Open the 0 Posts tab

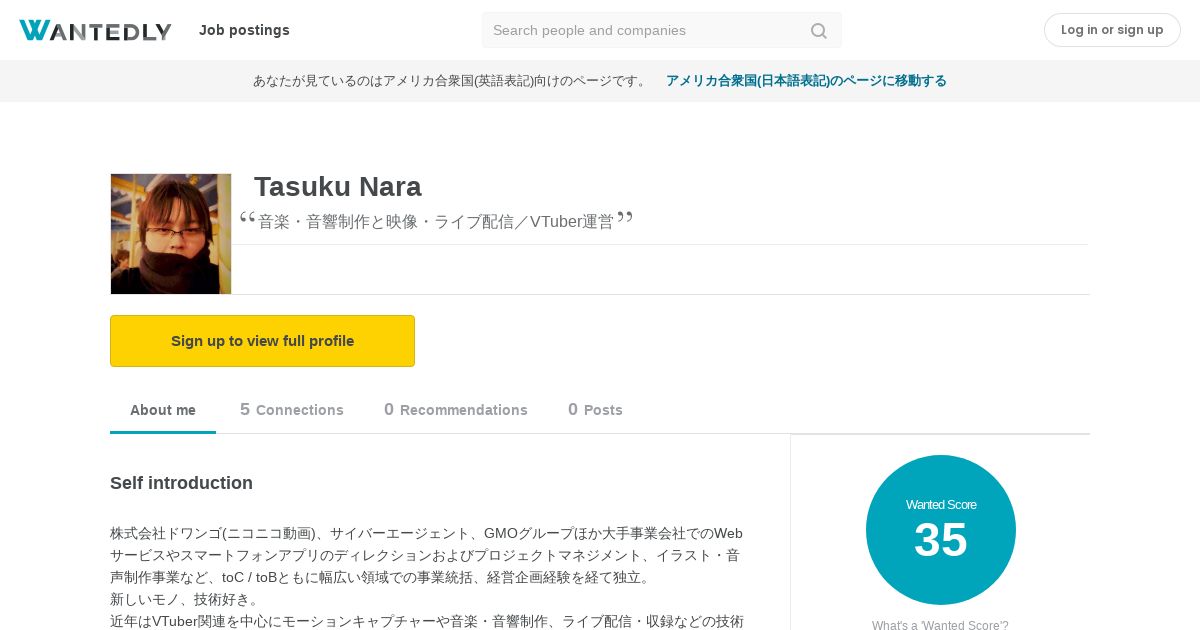coord(595,410)
